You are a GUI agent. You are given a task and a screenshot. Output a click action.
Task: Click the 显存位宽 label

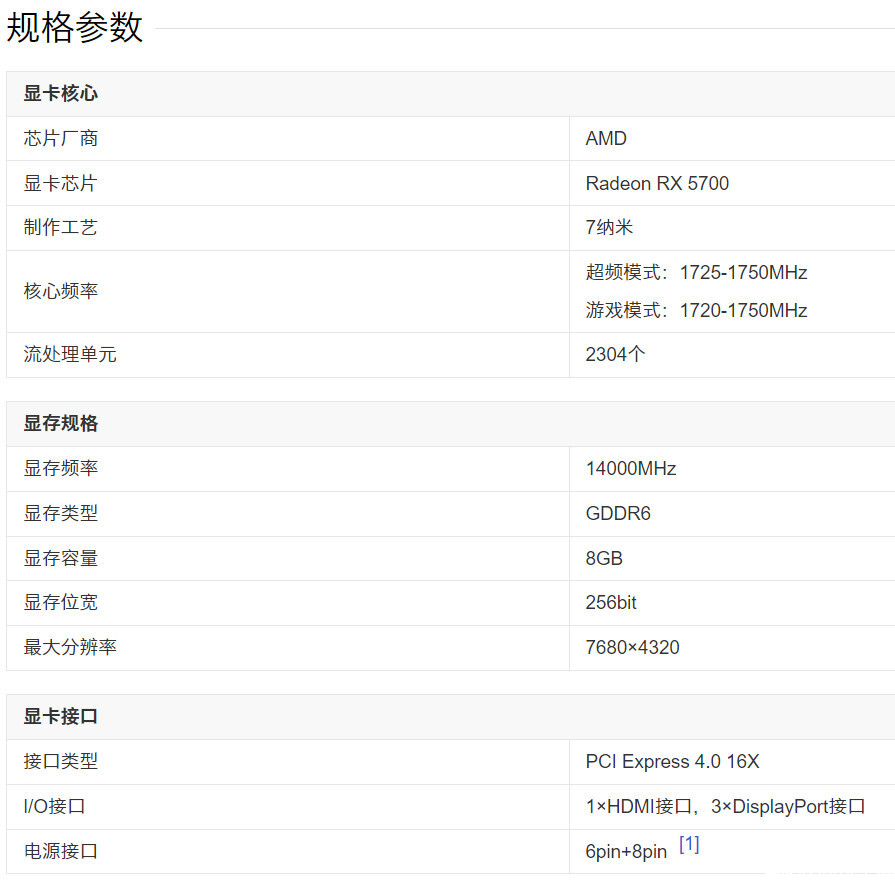[61, 602]
